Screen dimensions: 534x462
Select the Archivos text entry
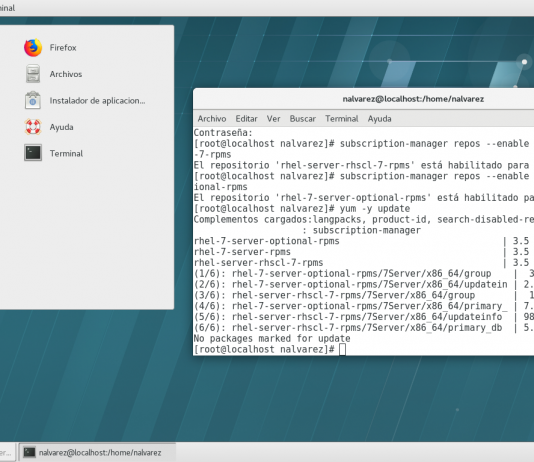point(66,74)
